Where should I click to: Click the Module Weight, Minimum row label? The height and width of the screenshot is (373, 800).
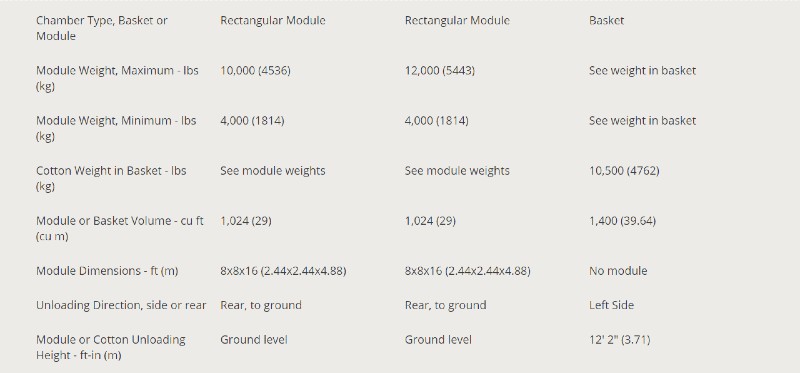pos(116,128)
